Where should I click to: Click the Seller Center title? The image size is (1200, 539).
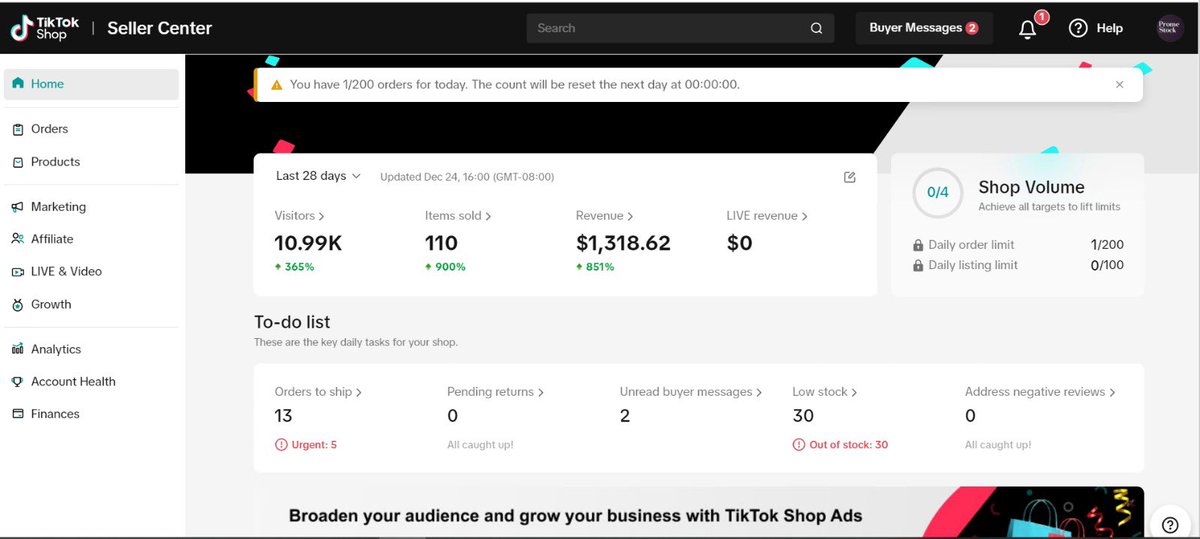click(x=160, y=28)
